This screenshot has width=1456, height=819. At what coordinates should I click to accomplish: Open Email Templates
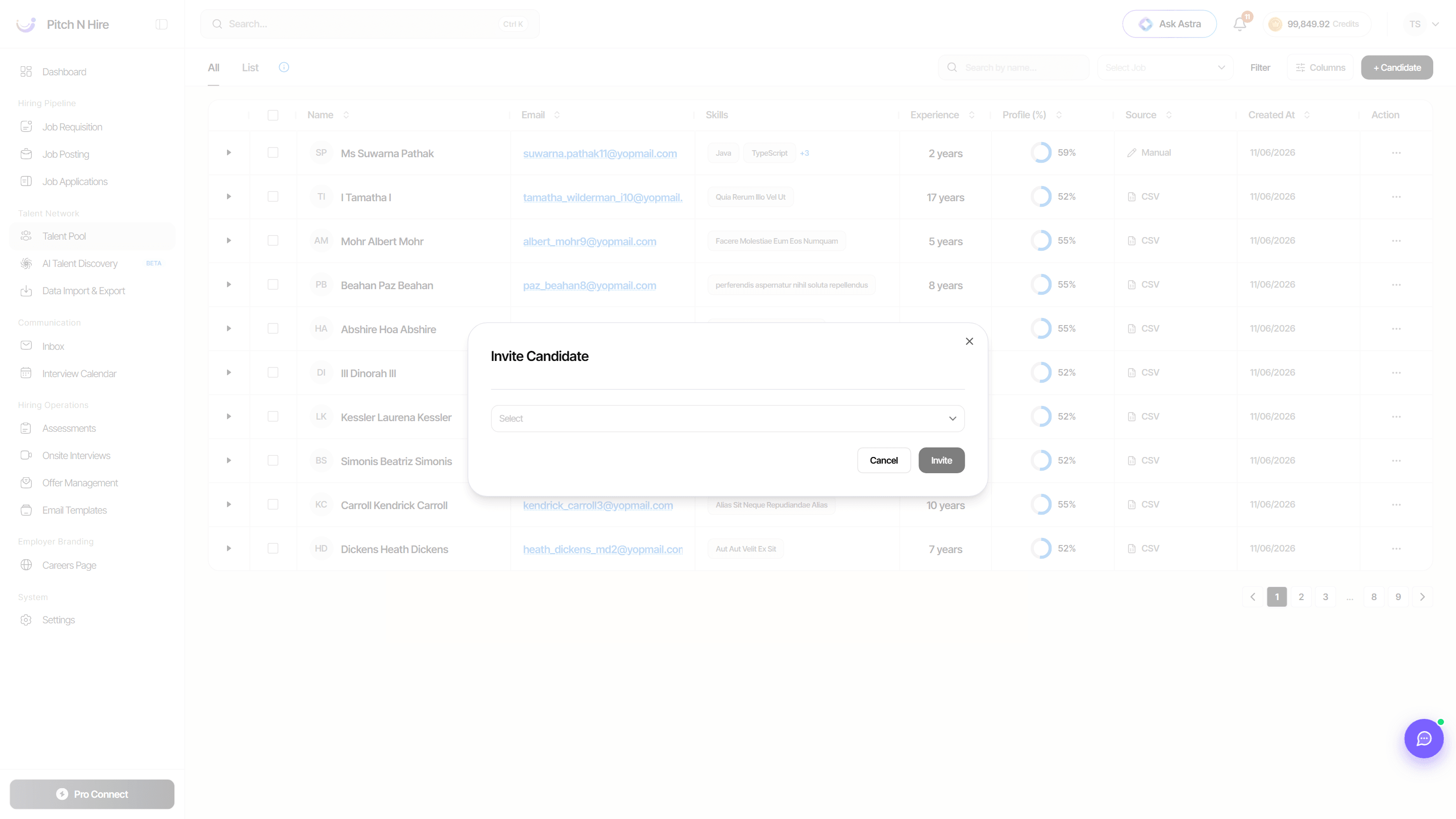click(x=92, y=510)
